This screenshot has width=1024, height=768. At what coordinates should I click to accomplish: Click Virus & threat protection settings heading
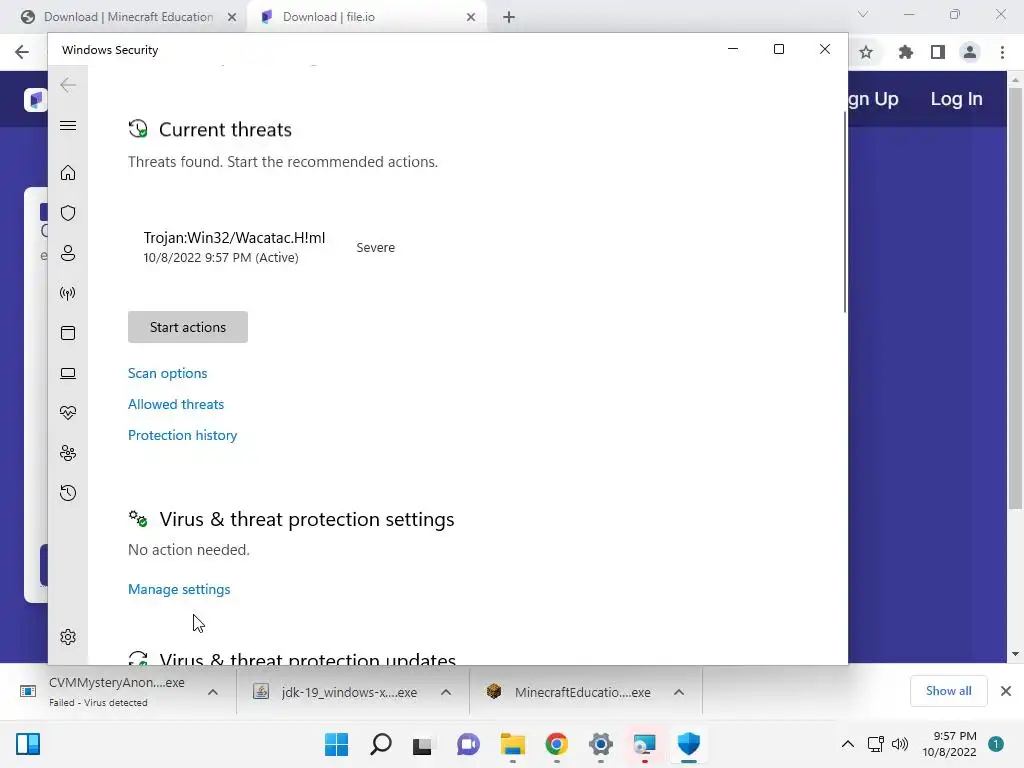coord(307,519)
